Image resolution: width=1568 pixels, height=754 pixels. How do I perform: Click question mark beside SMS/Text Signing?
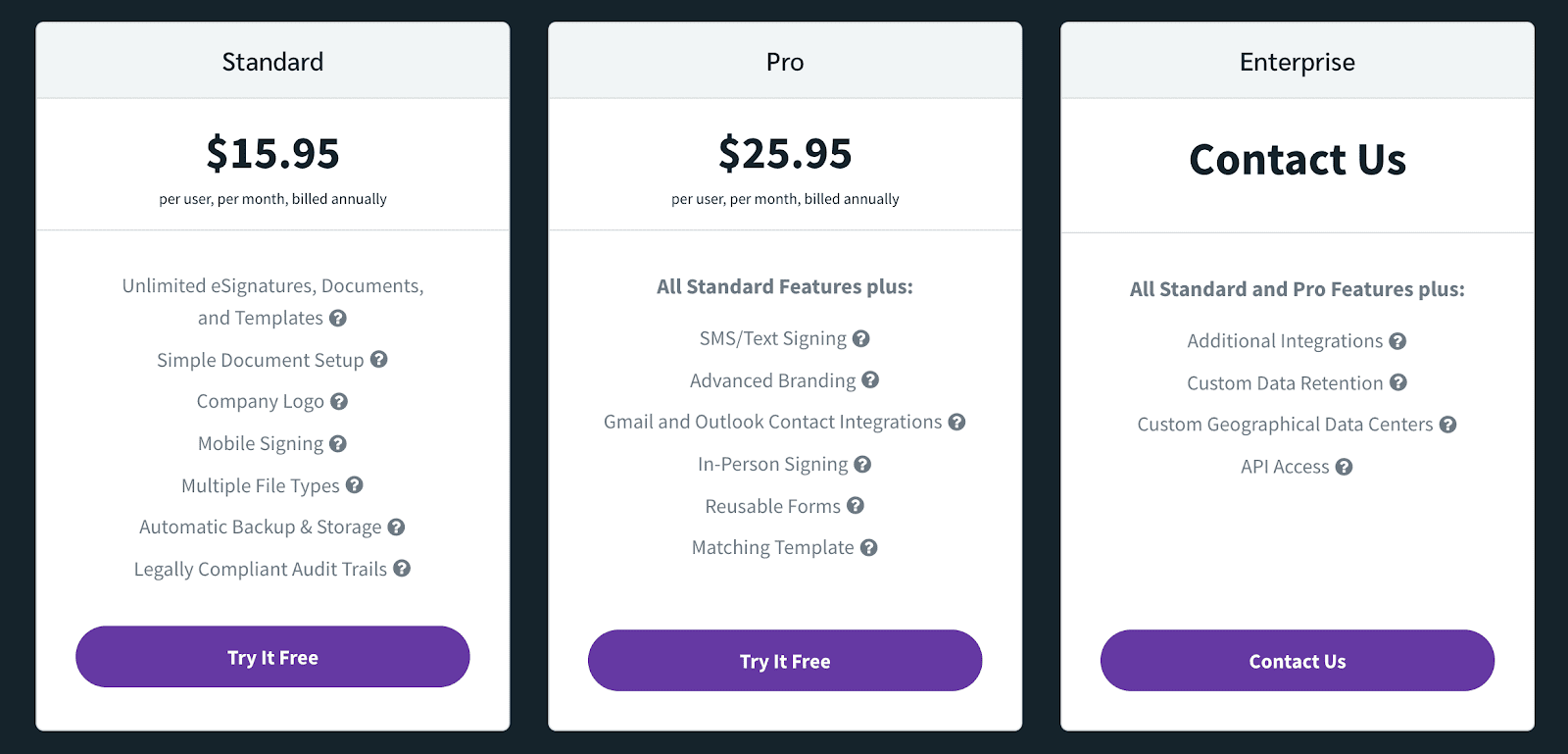tap(861, 338)
